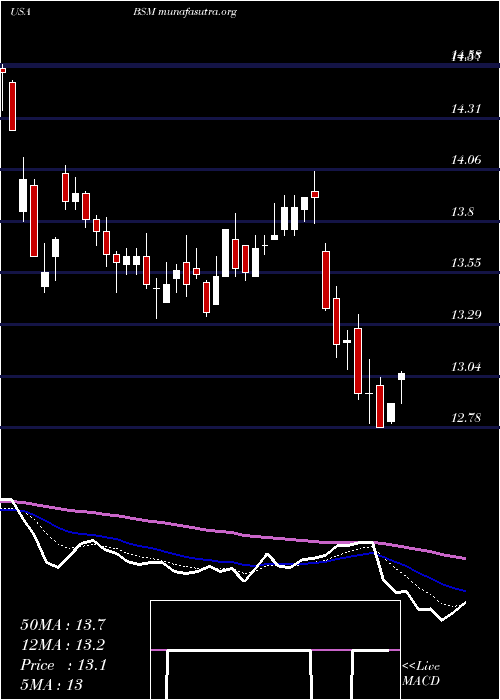
Task: Click the 12.78 price axis label
Action: (466, 418)
